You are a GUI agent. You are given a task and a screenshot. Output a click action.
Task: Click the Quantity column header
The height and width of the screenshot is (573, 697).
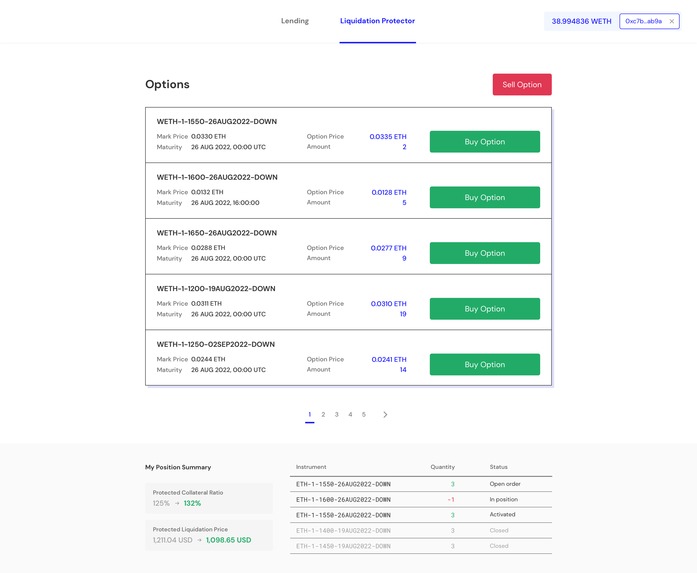tap(442, 467)
